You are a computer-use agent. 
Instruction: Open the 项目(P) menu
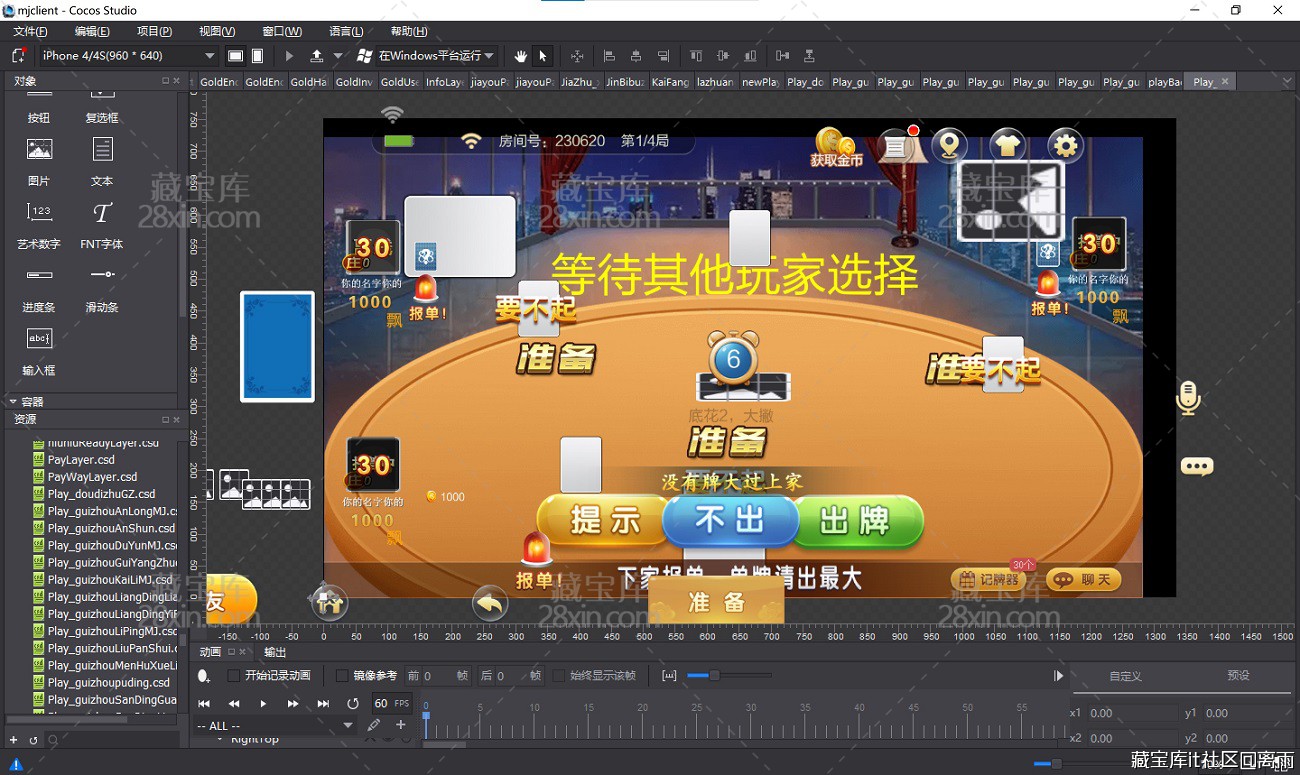coord(154,32)
